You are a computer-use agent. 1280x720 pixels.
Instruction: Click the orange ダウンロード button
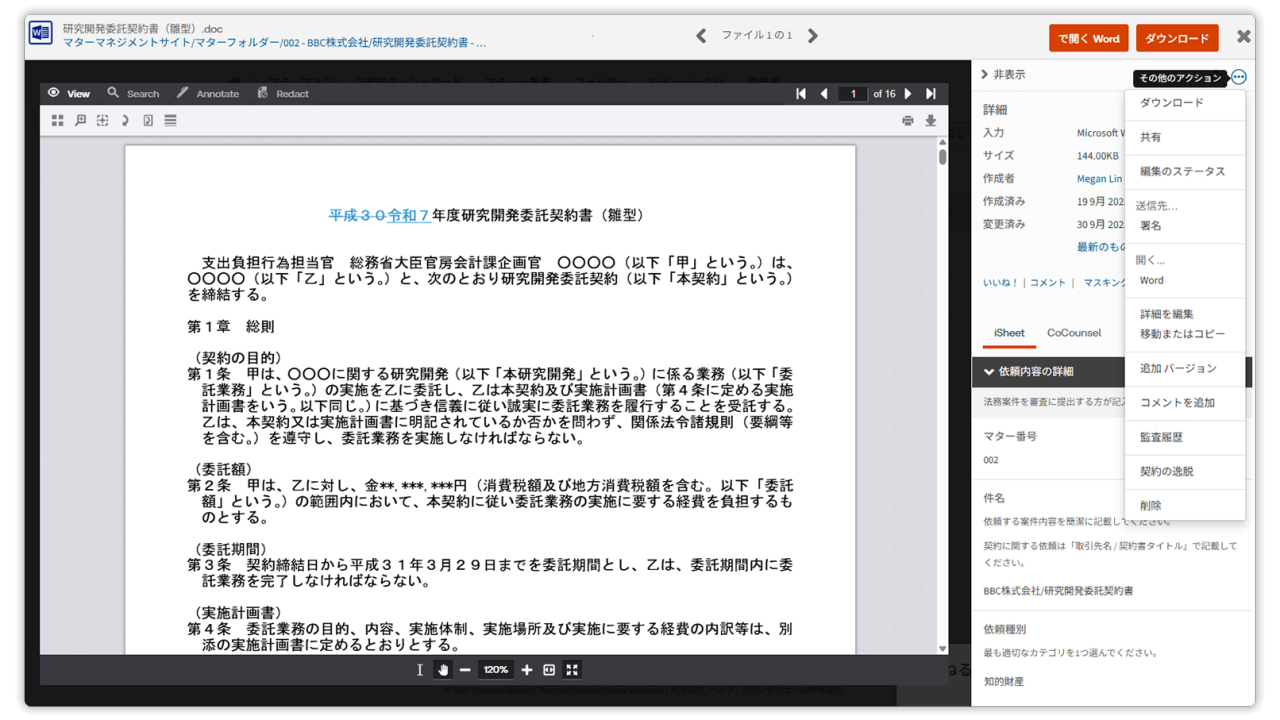(x=1176, y=38)
